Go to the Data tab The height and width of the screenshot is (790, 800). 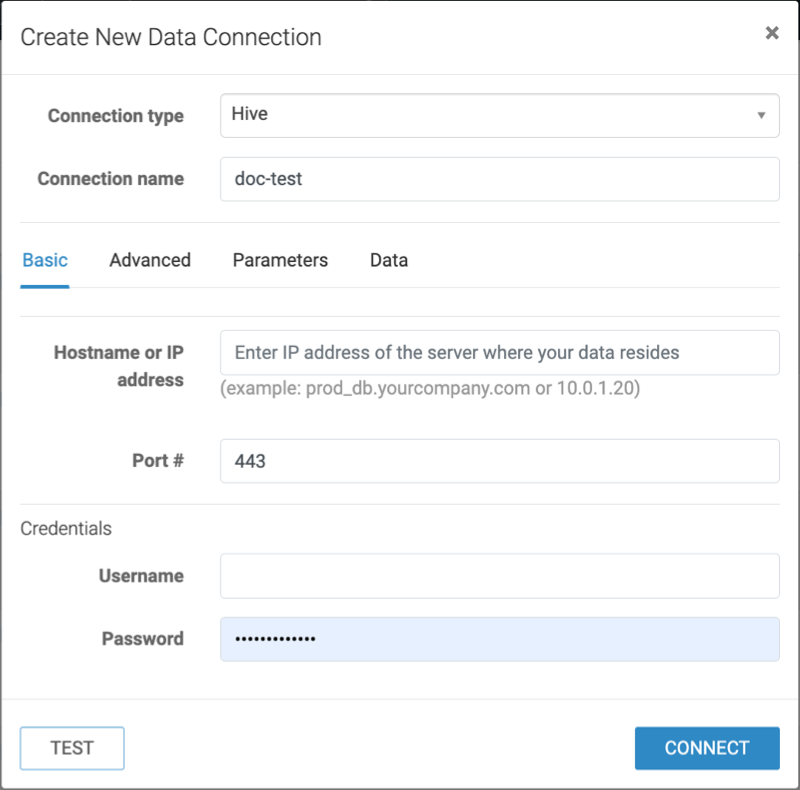click(389, 260)
